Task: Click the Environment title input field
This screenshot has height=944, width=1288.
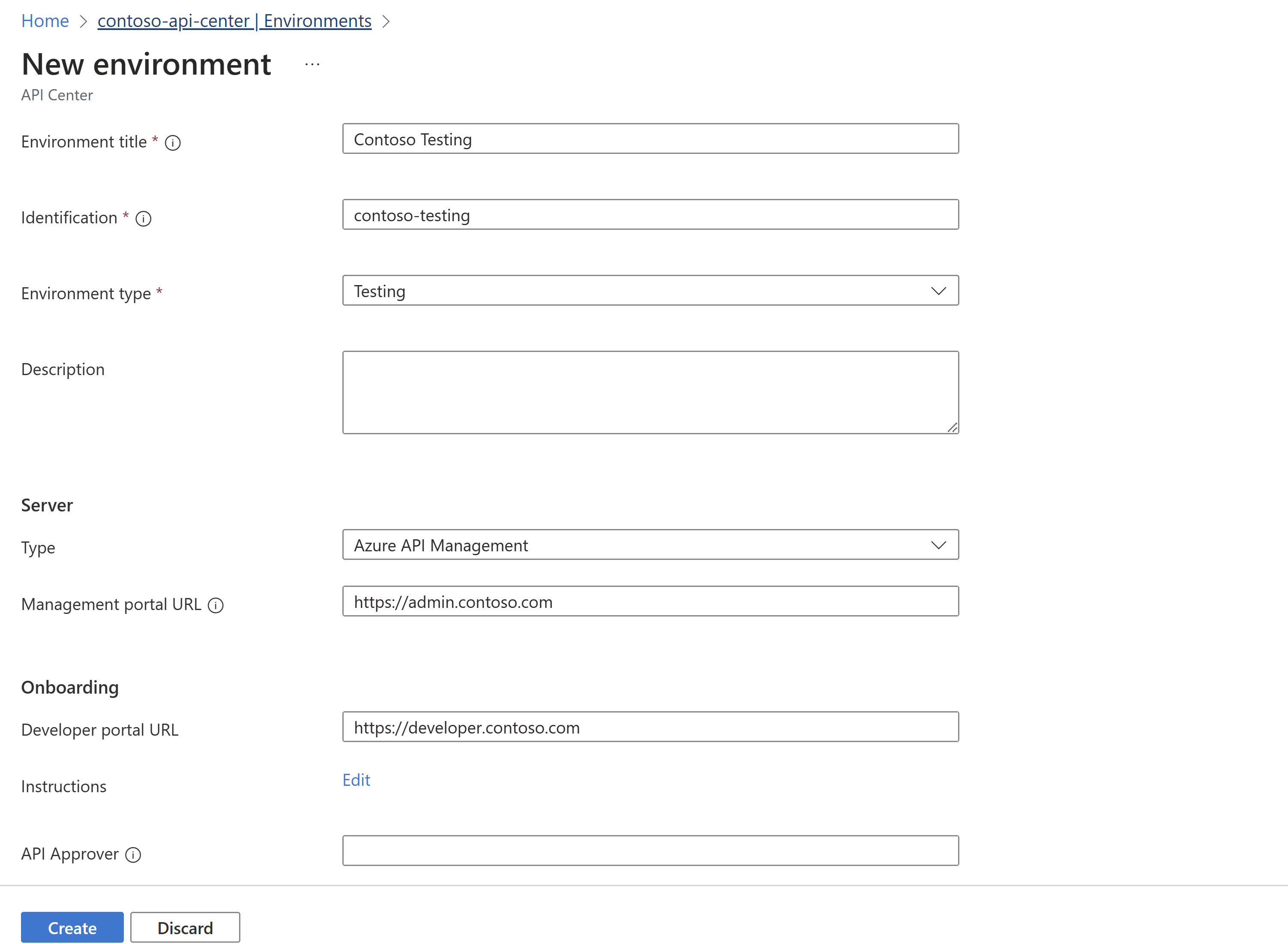Action: [x=651, y=139]
